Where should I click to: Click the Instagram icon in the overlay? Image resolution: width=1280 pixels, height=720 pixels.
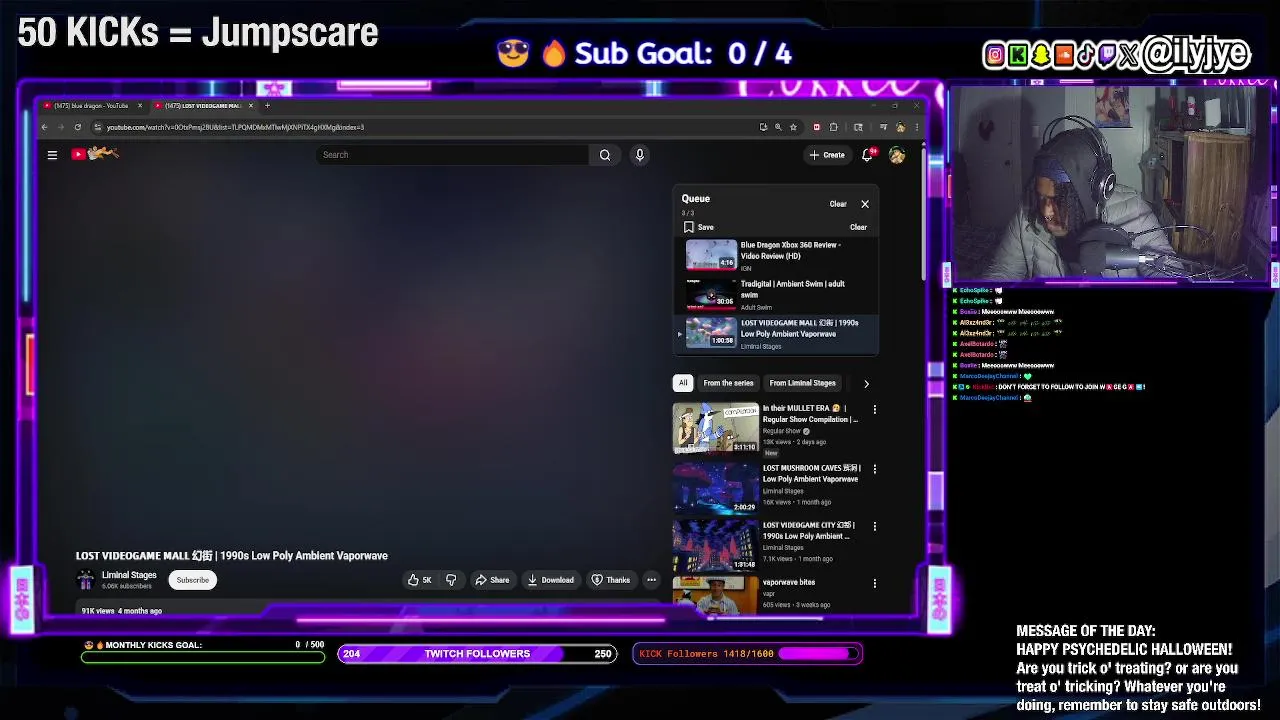[x=995, y=55]
